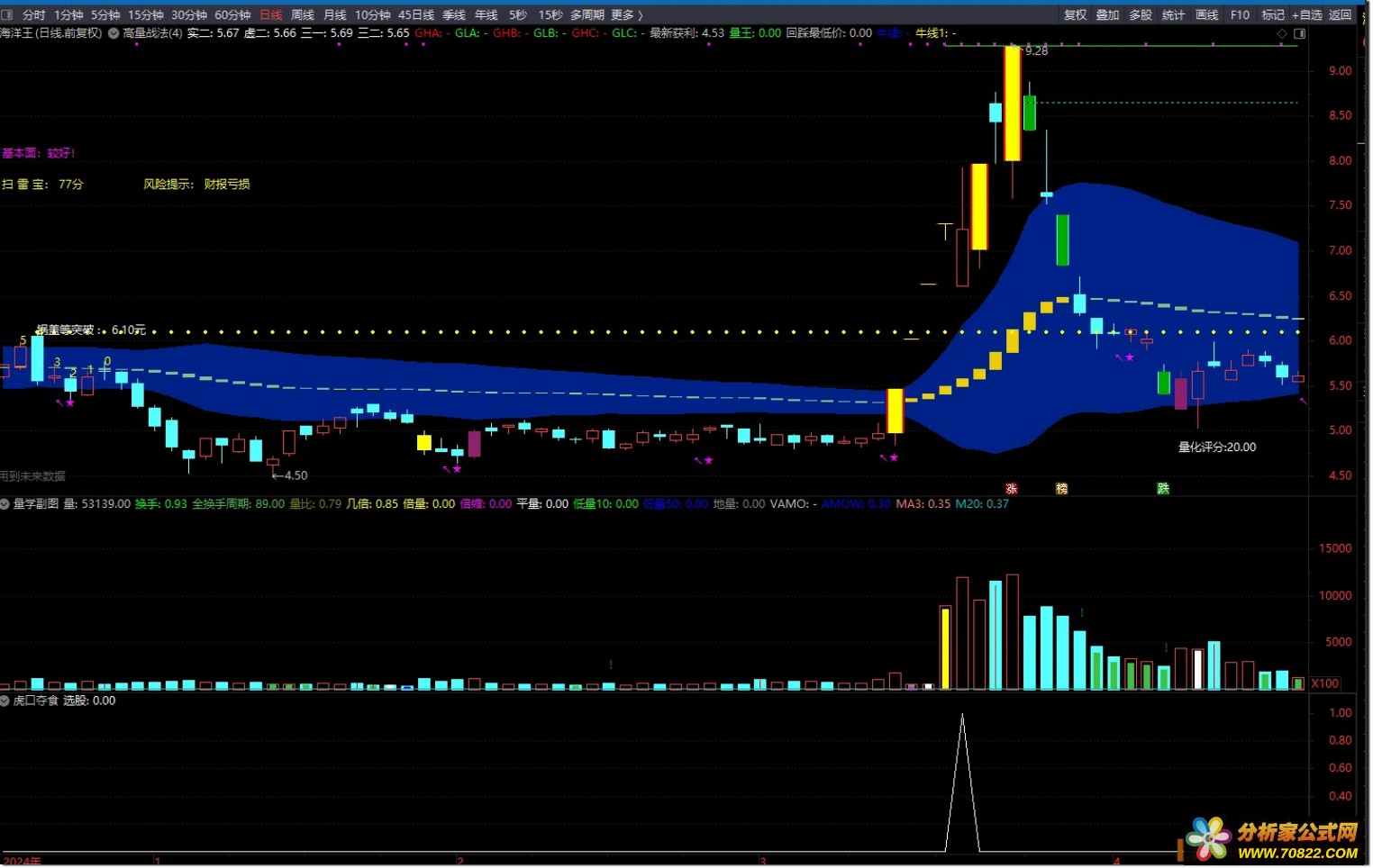The width and height of the screenshot is (1373, 868).
Task: Click the 风险提示: 财报亏损 label
Action: point(197,185)
